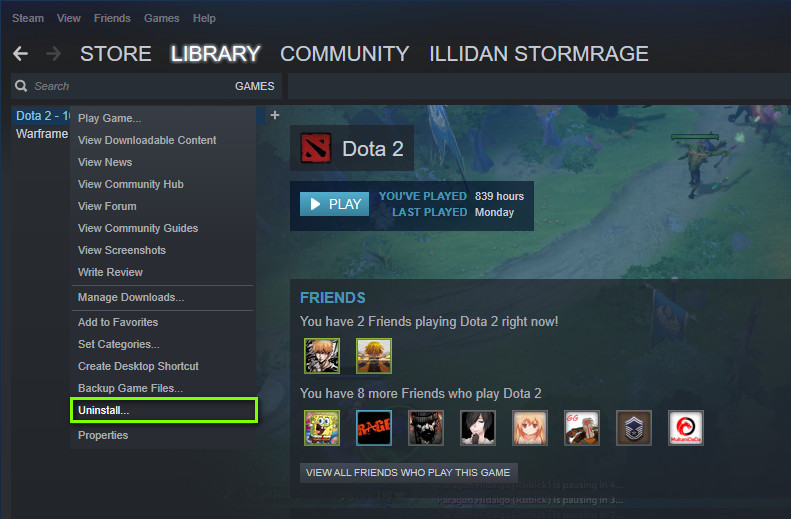The height and width of the screenshot is (519, 791).
Task: Open the red swirl logo friend avatar
Action: [686, 428]
